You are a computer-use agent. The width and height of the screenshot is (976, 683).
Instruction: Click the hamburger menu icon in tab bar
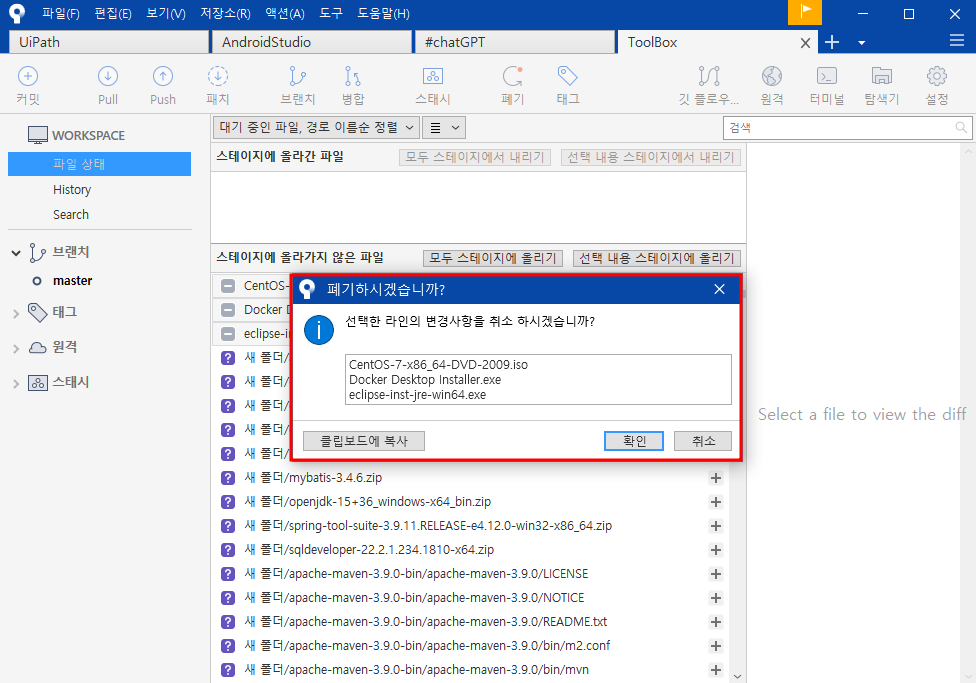957,41
